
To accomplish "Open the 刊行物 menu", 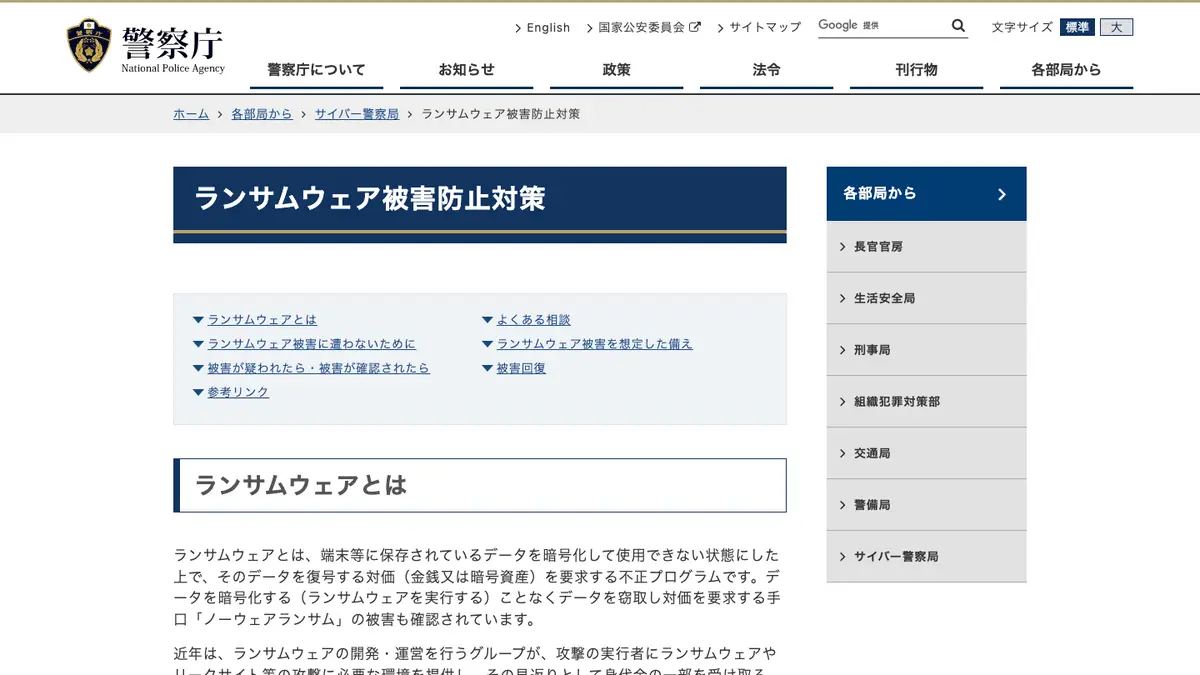I will coord(916,70).
